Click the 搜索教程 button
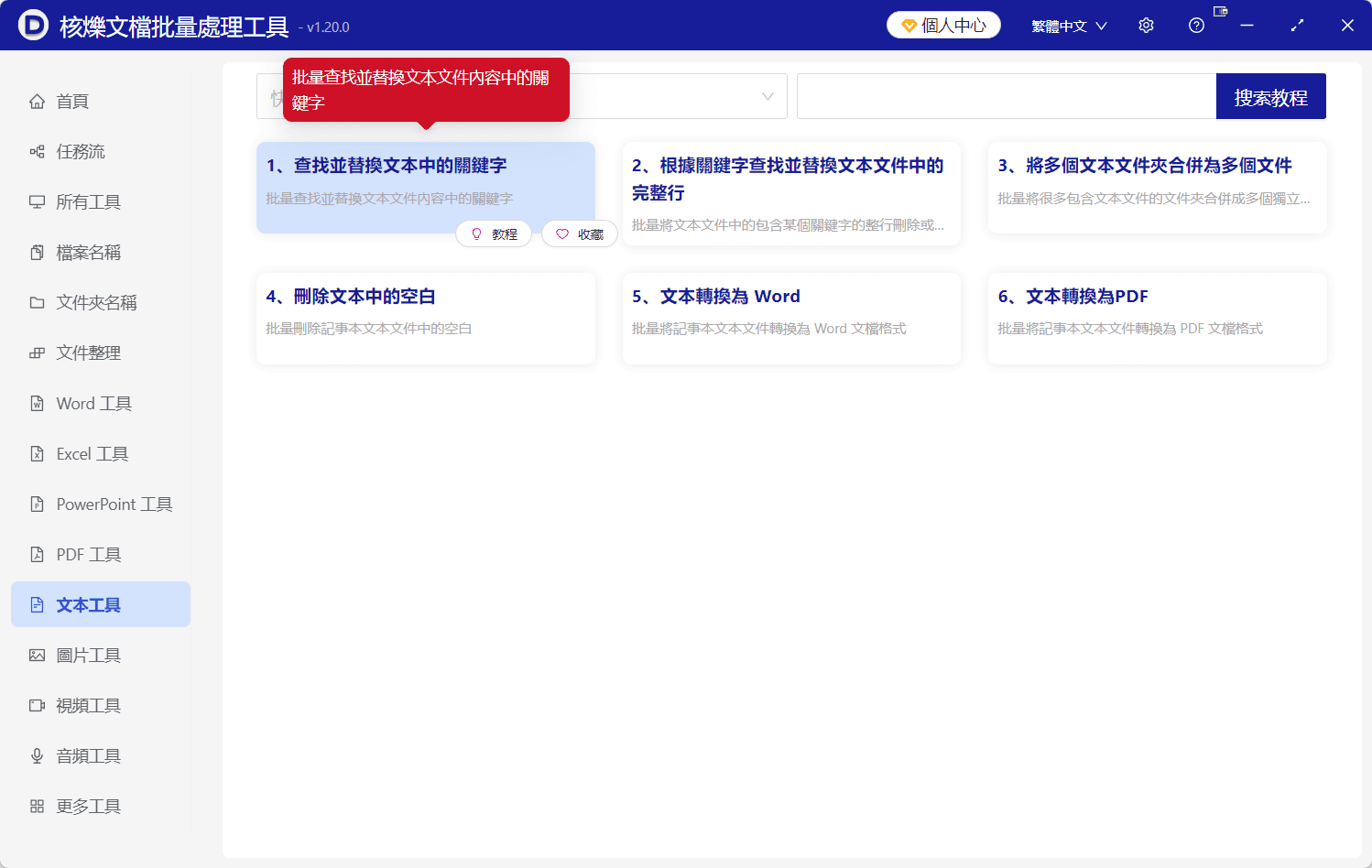This screenshot has height=868, width=1372. pyautogui.click(x=1271, y=95)
